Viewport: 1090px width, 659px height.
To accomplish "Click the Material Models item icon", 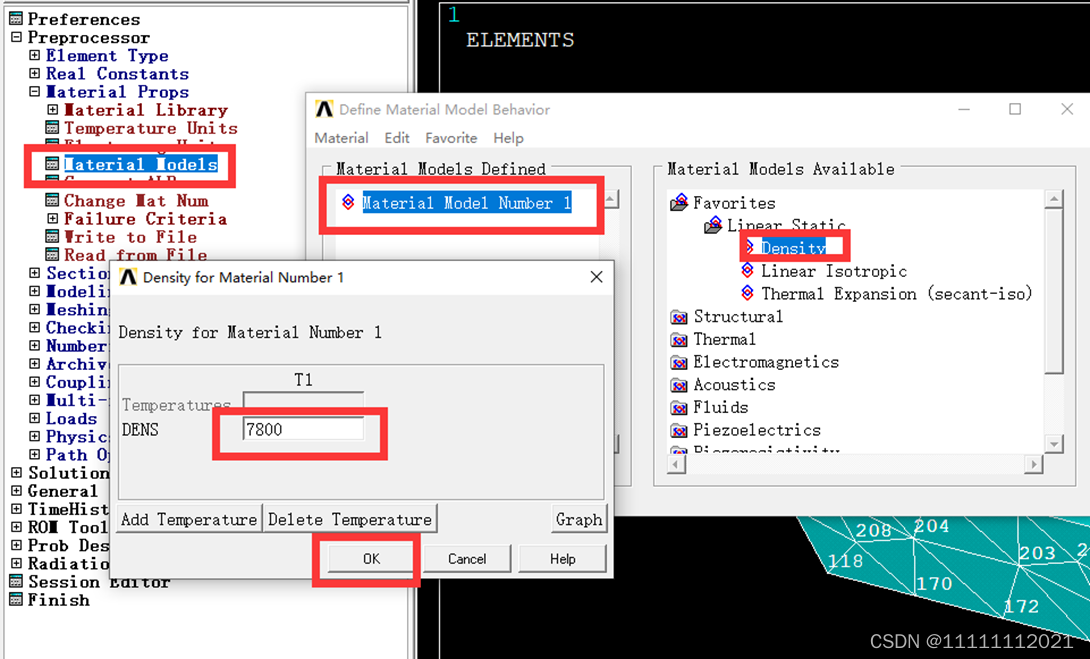I will point(52,164).
